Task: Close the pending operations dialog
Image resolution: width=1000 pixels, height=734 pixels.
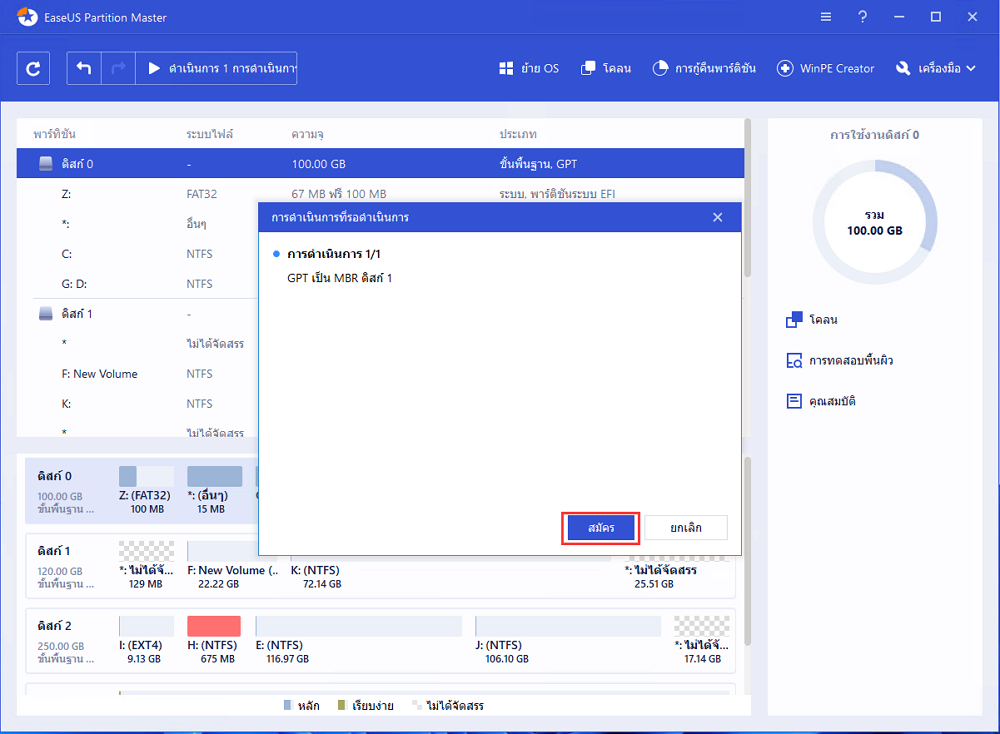Action: pyautogui.click(x=717, y=217)
